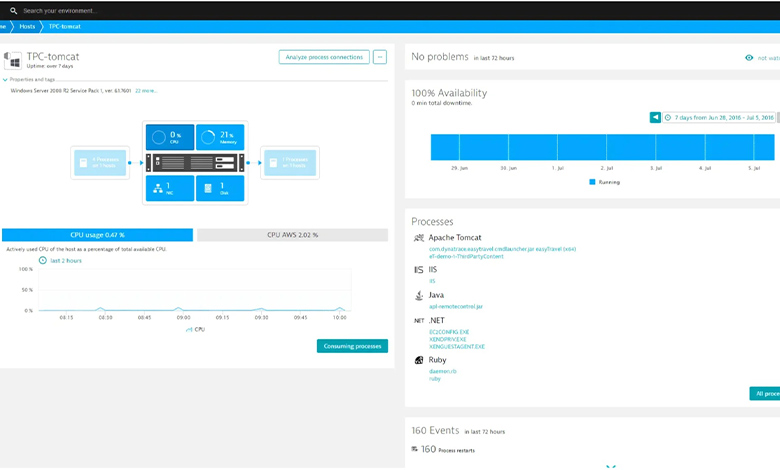This screenshot has height=470, width=780.
Task: Click the 100% Availability heading
Action: click(x=449, y=93)
